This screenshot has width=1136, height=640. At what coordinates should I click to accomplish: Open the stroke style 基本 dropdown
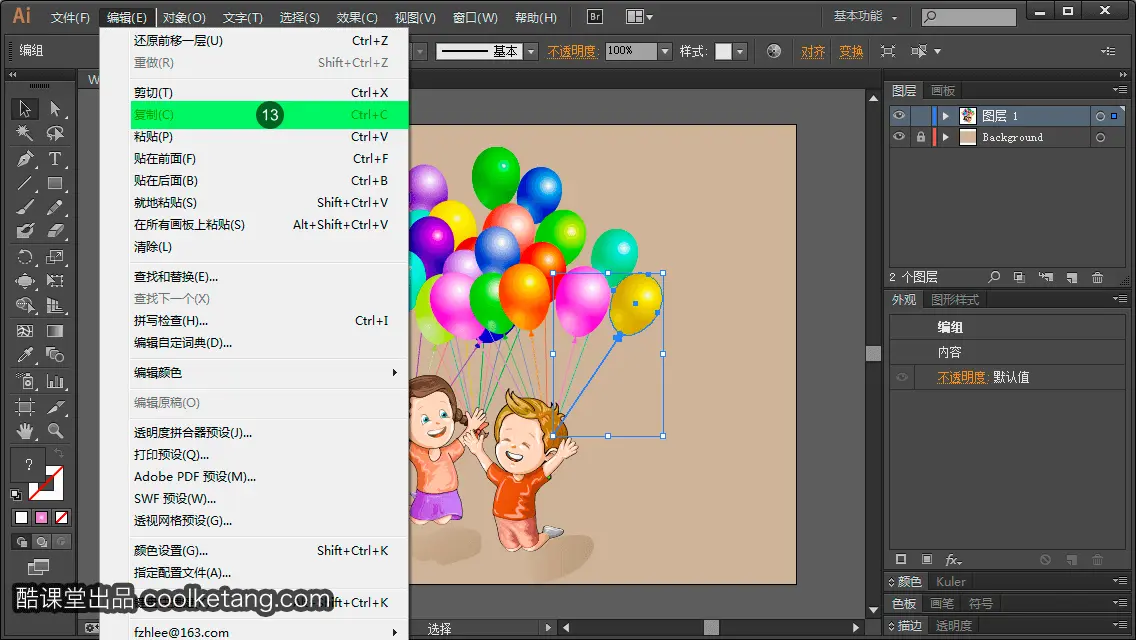(x=531, y=51)
